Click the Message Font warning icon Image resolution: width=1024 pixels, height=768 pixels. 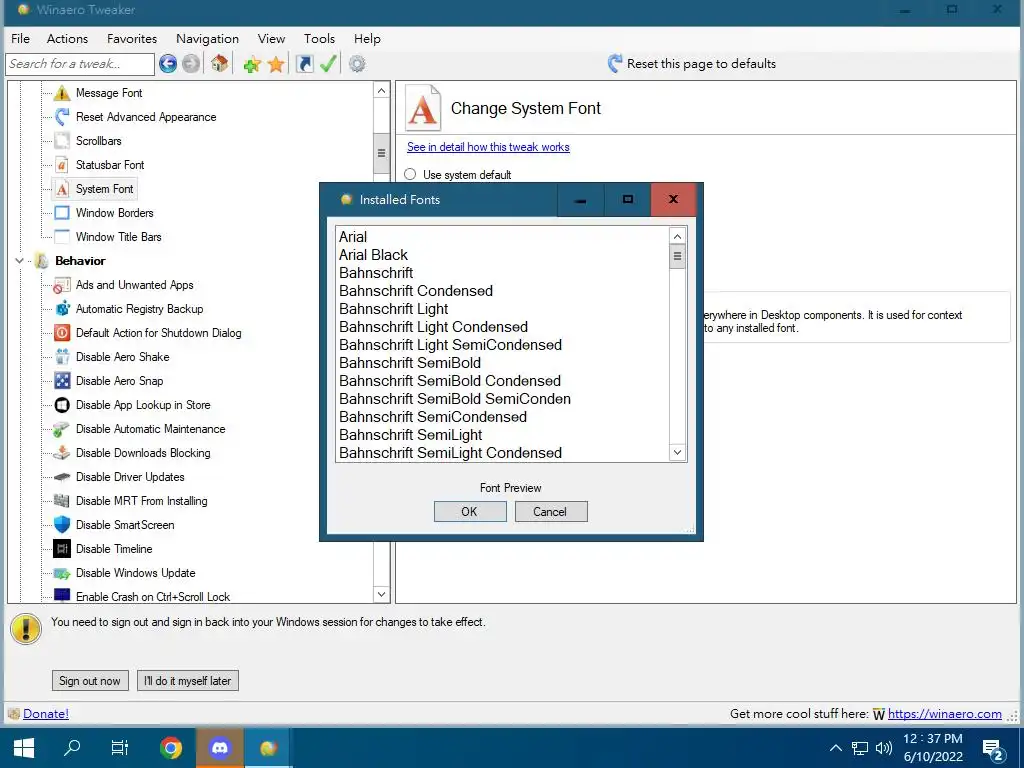(62, 93)
